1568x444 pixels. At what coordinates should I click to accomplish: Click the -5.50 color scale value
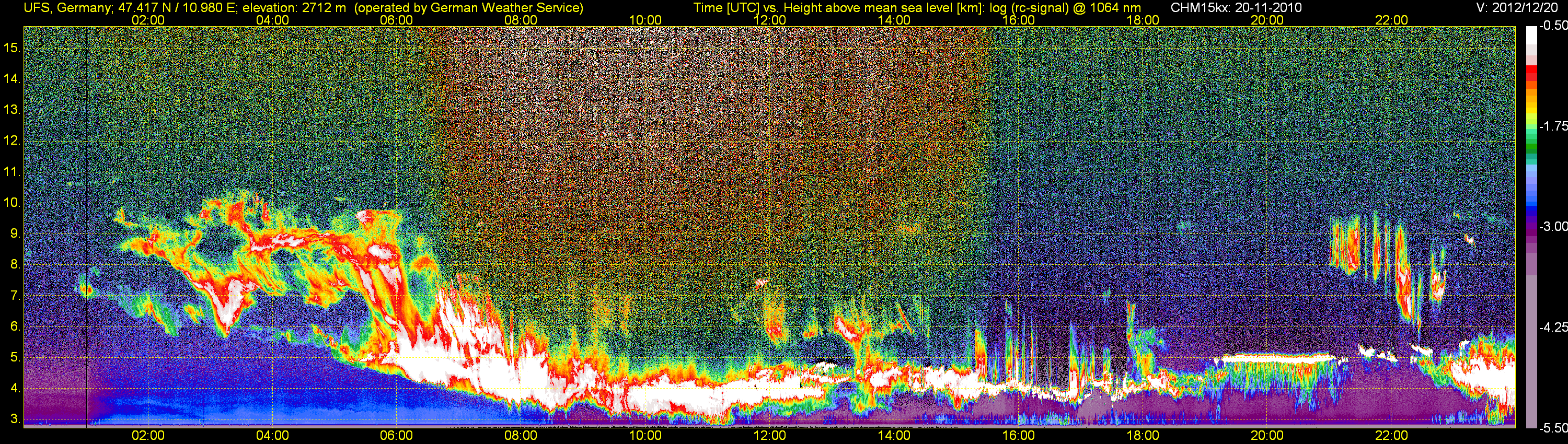[1553, 428]
